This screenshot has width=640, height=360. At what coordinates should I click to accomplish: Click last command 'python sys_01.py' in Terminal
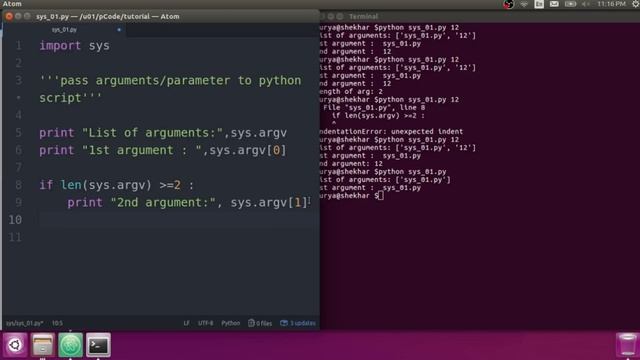click(412, 172)
